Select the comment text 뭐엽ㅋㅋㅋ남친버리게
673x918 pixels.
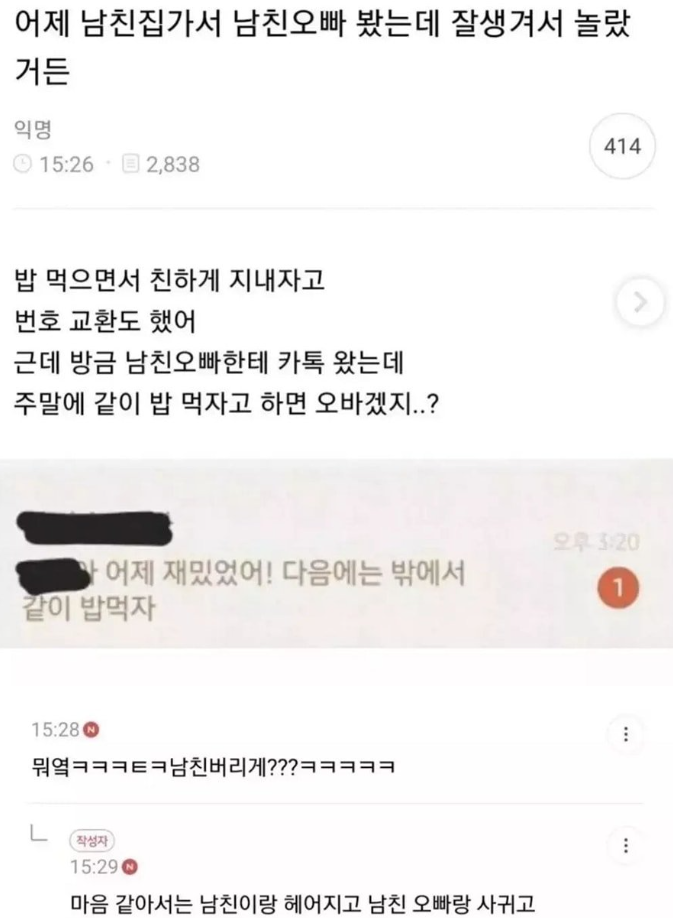pos(214,766)
